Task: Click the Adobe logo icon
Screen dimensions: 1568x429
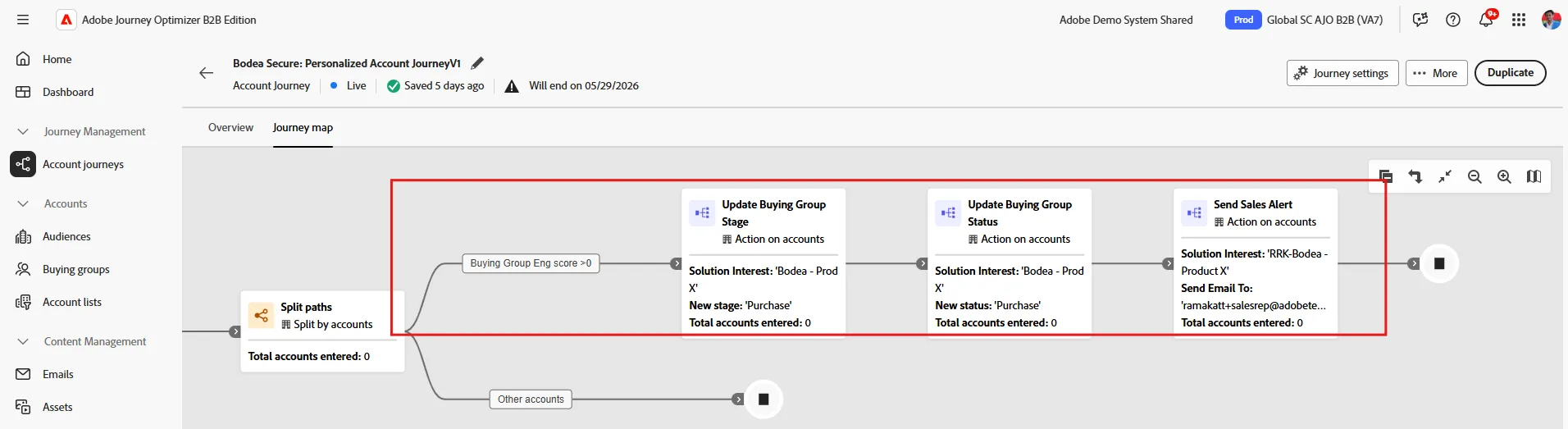Action: point(66,20)
